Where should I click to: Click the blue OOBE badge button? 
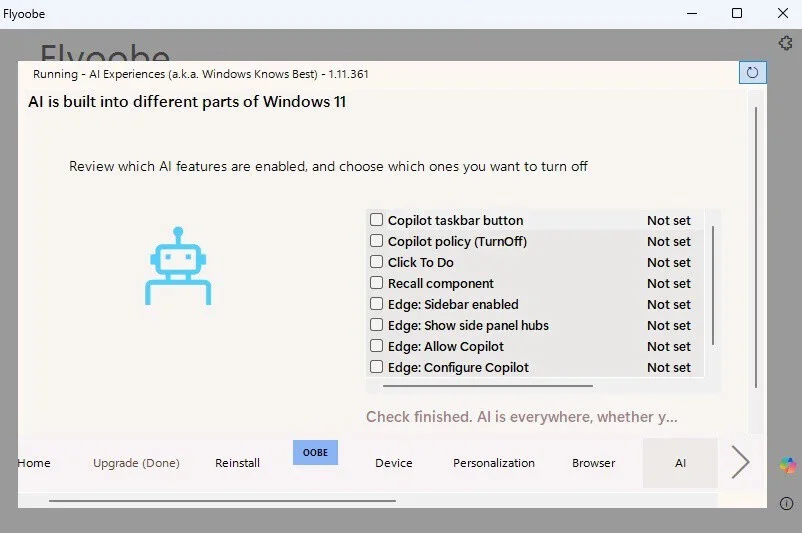pos(315,453)
